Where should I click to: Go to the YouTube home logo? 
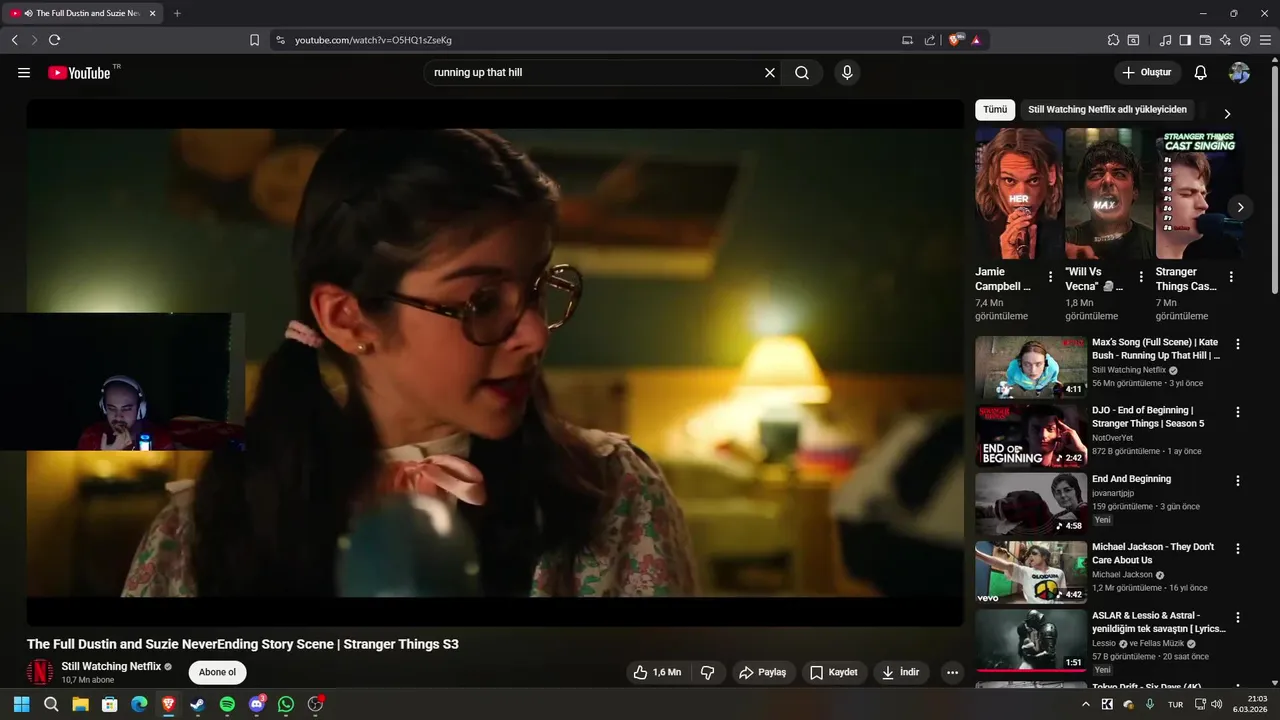[79, 73]
